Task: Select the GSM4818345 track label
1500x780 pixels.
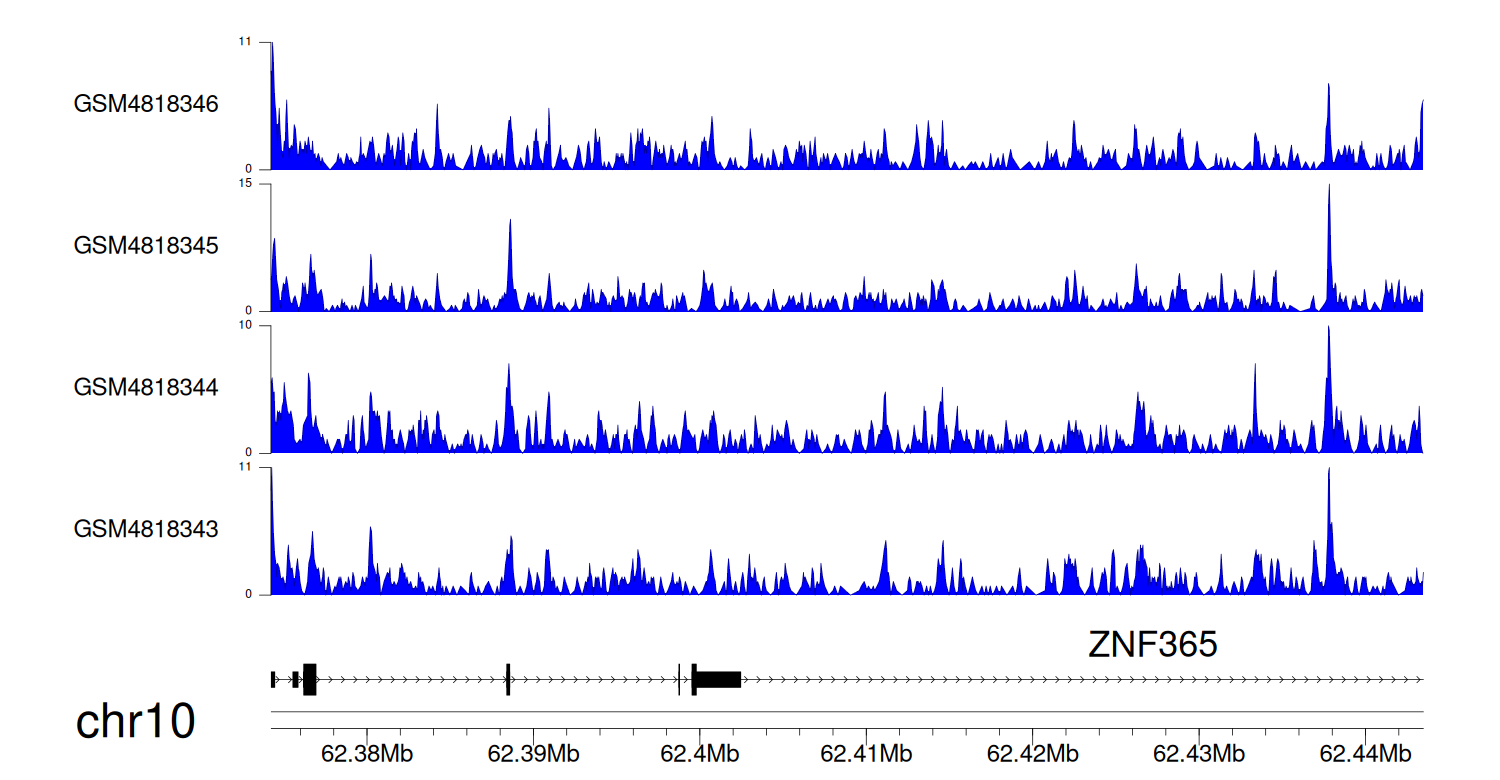Action: (146, 245)
